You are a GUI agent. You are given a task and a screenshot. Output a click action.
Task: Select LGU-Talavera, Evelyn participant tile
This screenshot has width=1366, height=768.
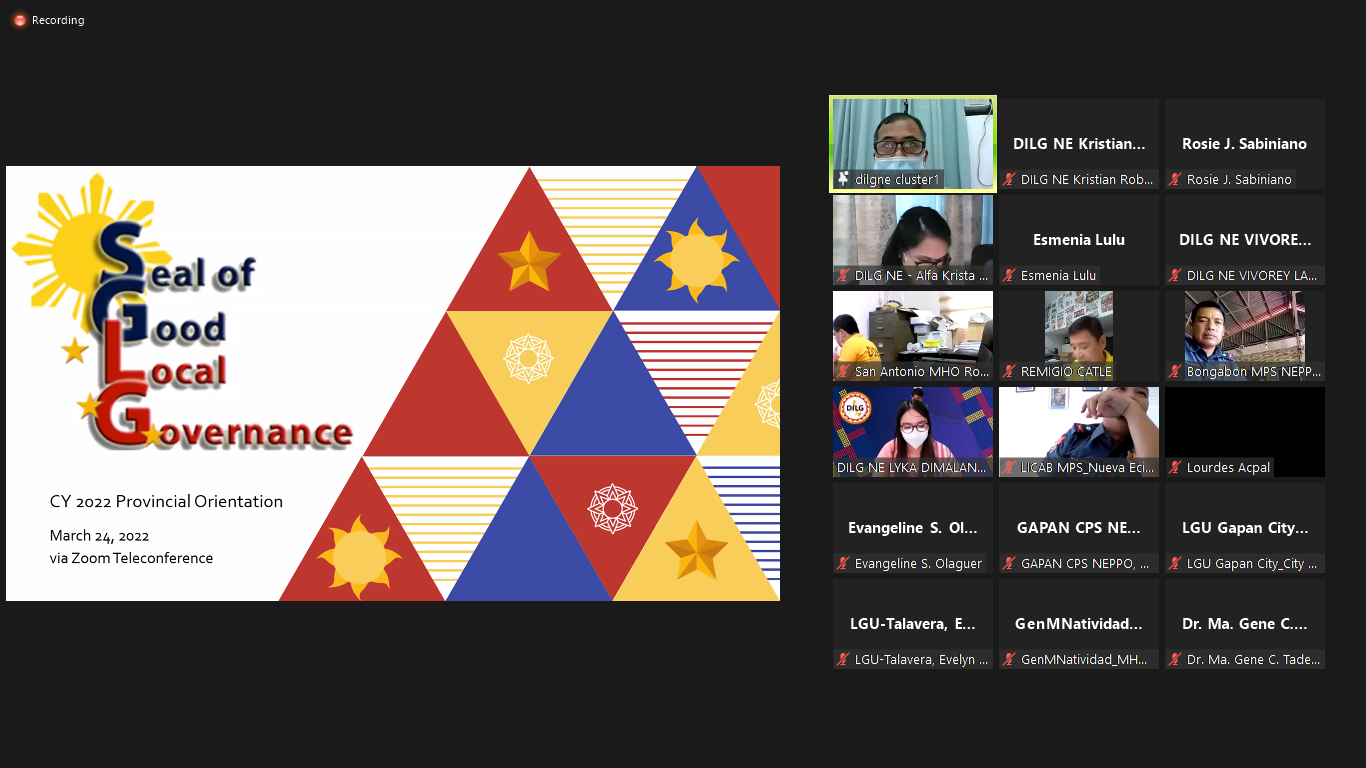point(913,624)
